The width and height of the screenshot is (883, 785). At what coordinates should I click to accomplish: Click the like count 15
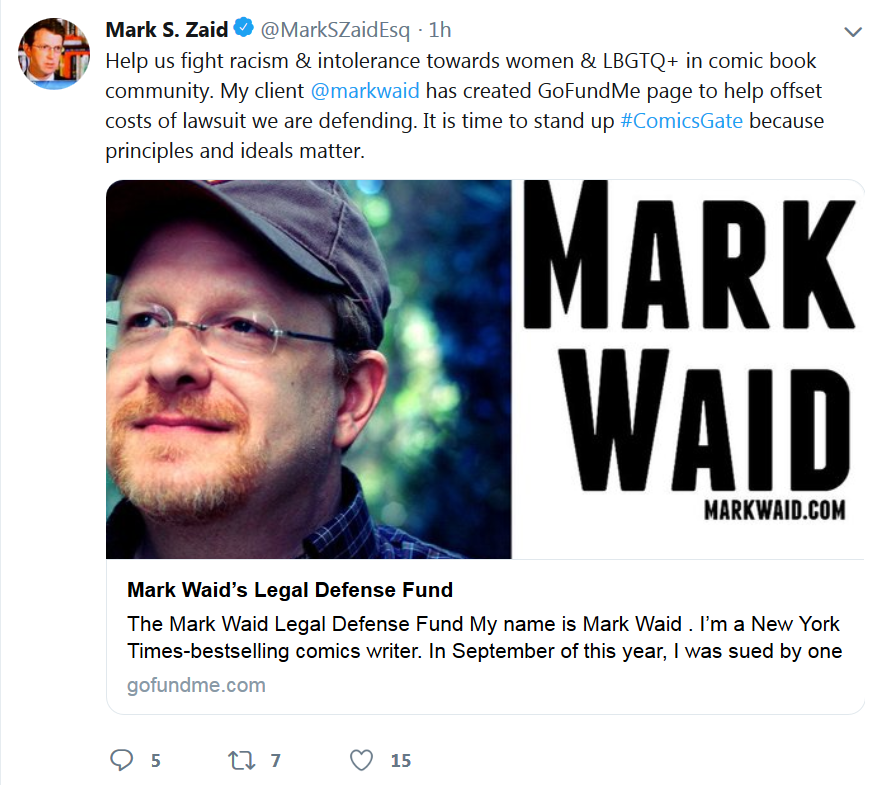pyautogui.click(x=401, y=761)
